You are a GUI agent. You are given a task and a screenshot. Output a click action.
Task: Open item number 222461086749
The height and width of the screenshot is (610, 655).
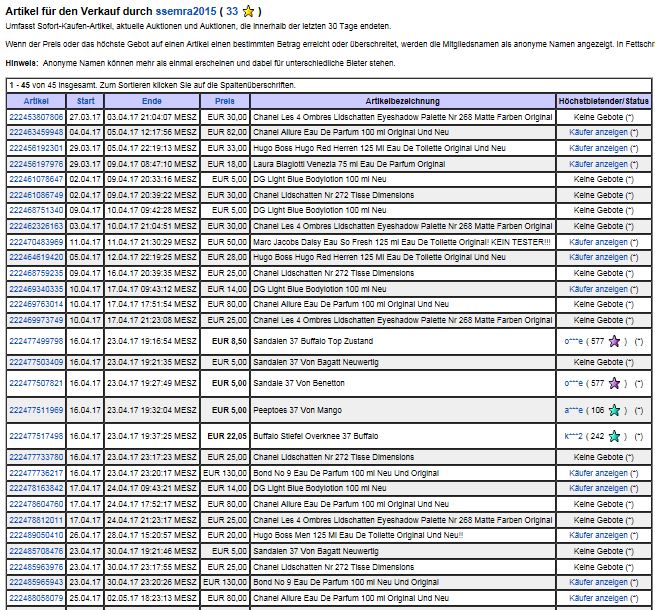[x=36, y=195]
